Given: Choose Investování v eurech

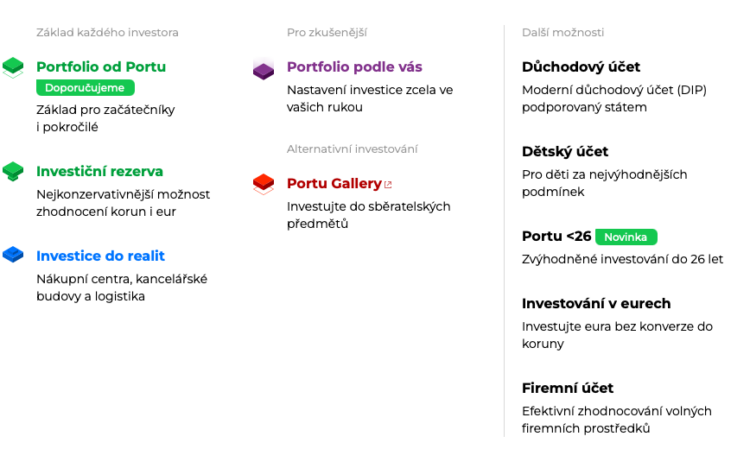Looking at the screenshot, I should (x=596, y=303).
